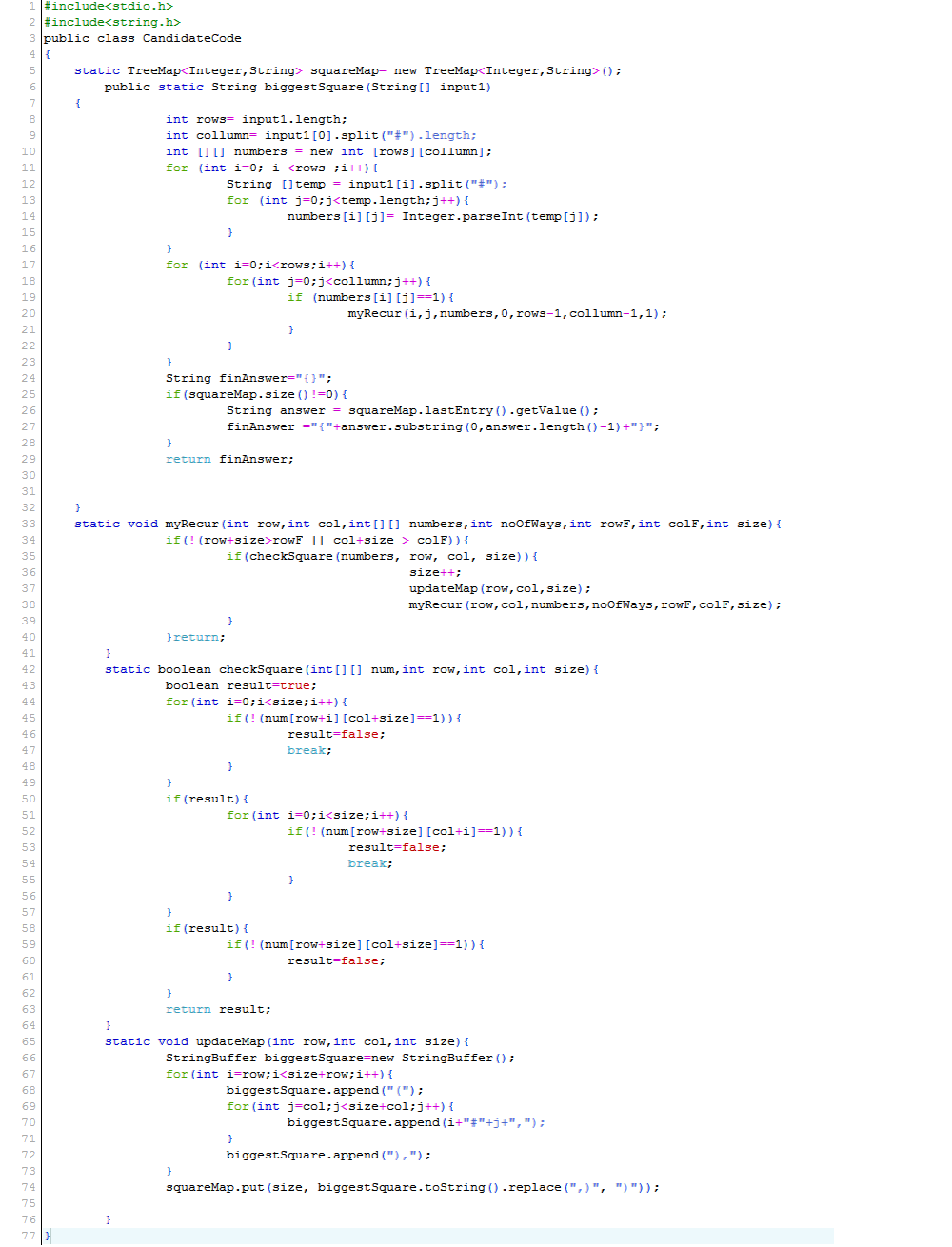Screen dimensions: 952x1247
Task: Click the 'return finAnswer;' statement
Action: point(229,459)
